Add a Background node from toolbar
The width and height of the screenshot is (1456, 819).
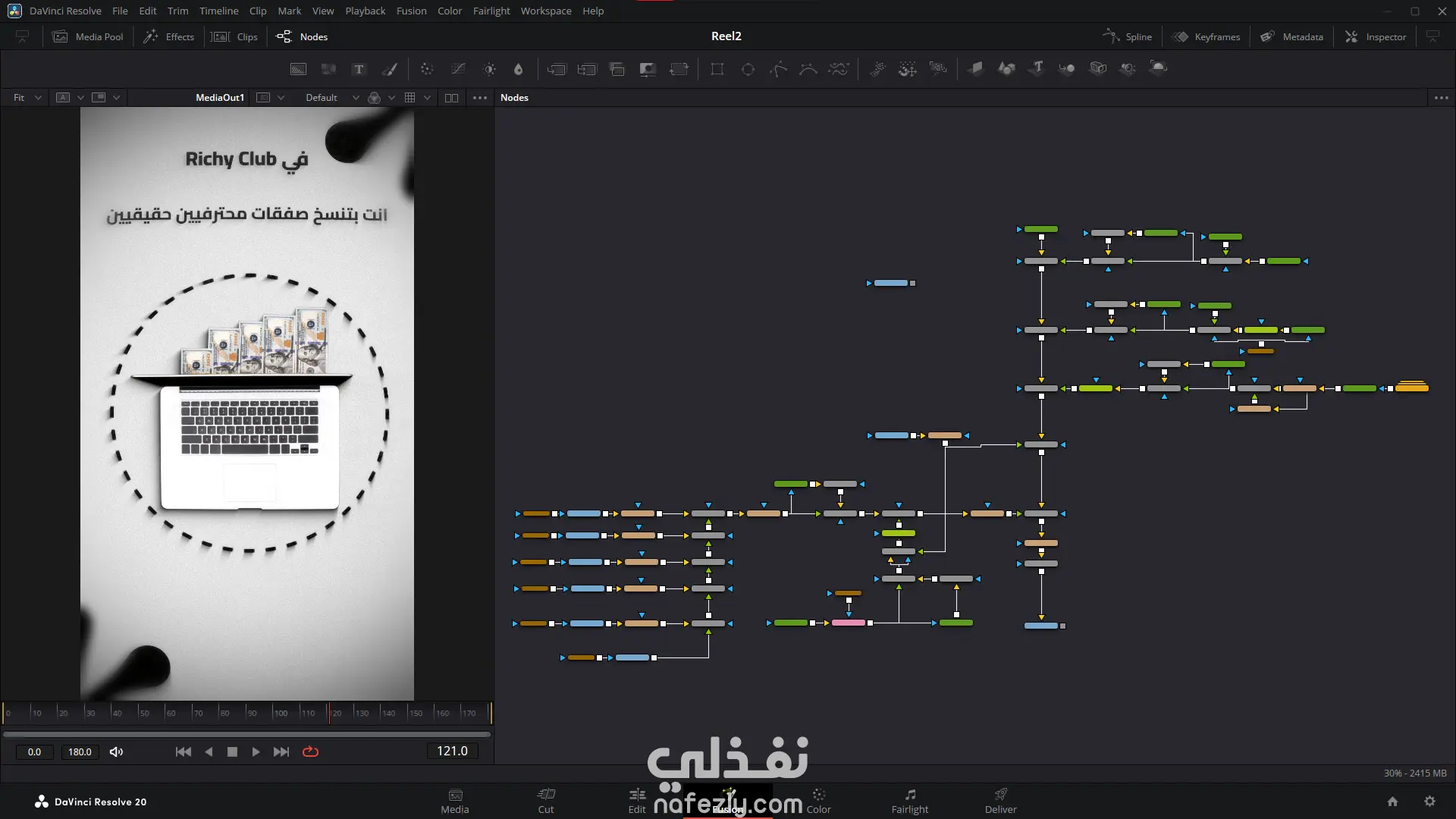point(299,69)
